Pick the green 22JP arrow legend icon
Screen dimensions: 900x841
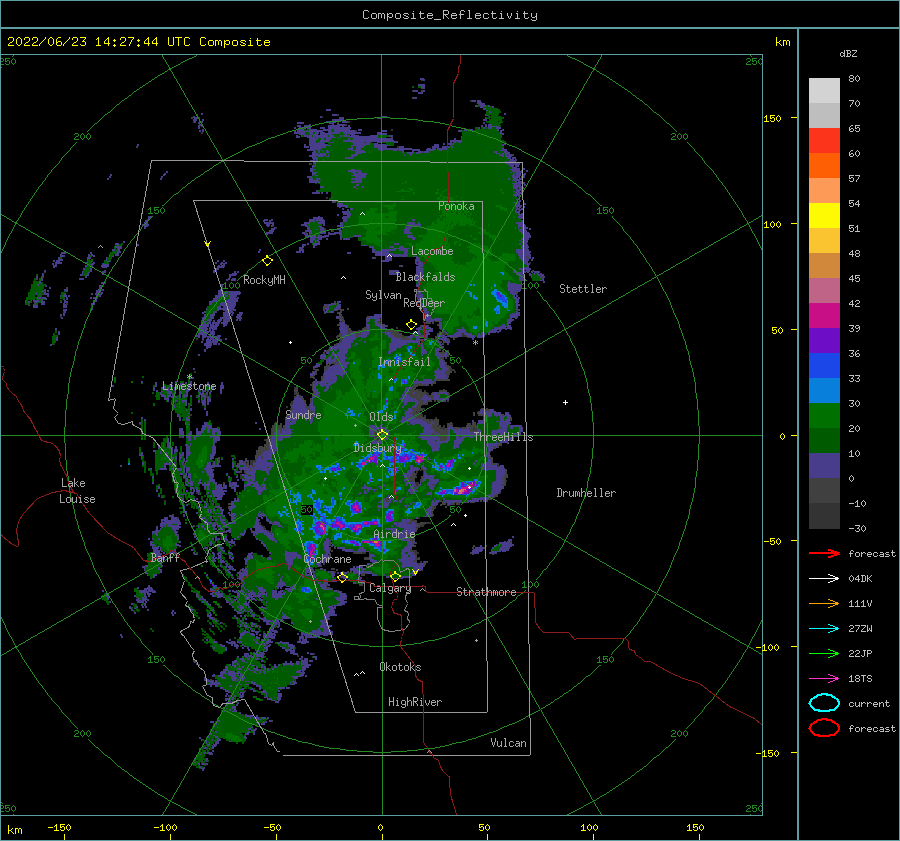pos(824,653)
